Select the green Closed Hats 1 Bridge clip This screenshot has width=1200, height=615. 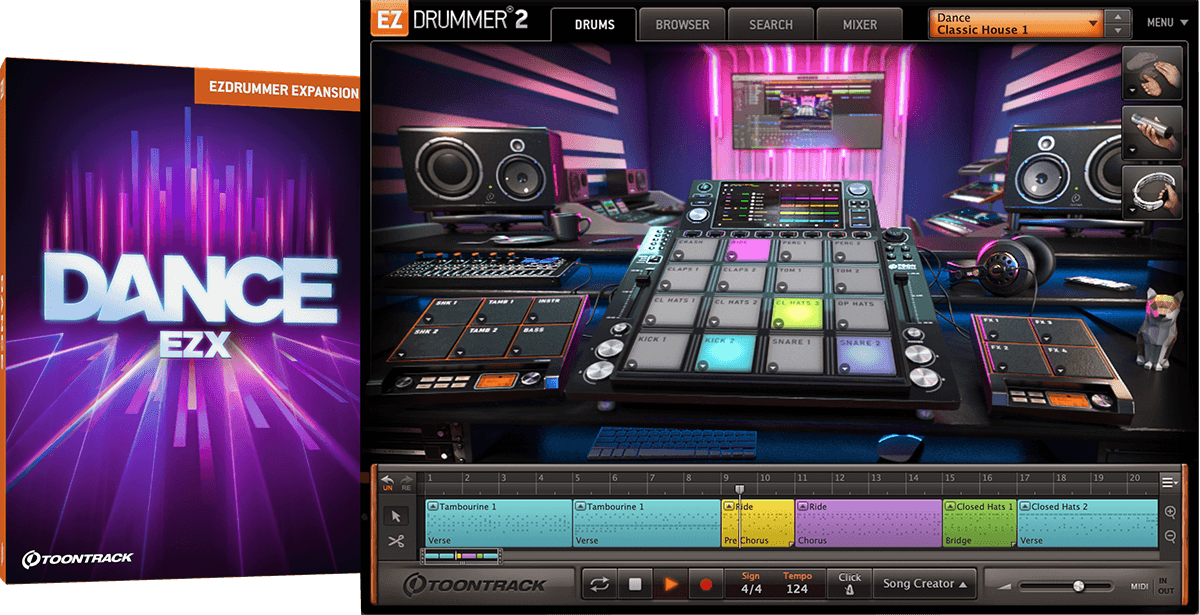tap(979, 524)
